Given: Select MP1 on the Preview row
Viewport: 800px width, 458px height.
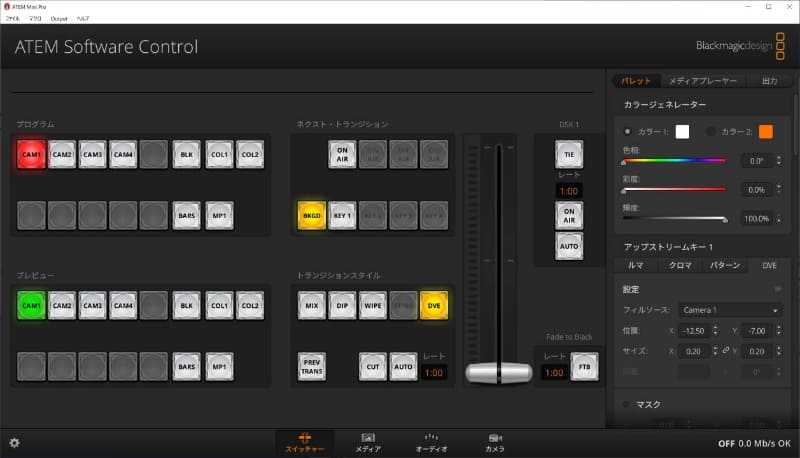Looking at the screenshot, I should tap(219, 366).
